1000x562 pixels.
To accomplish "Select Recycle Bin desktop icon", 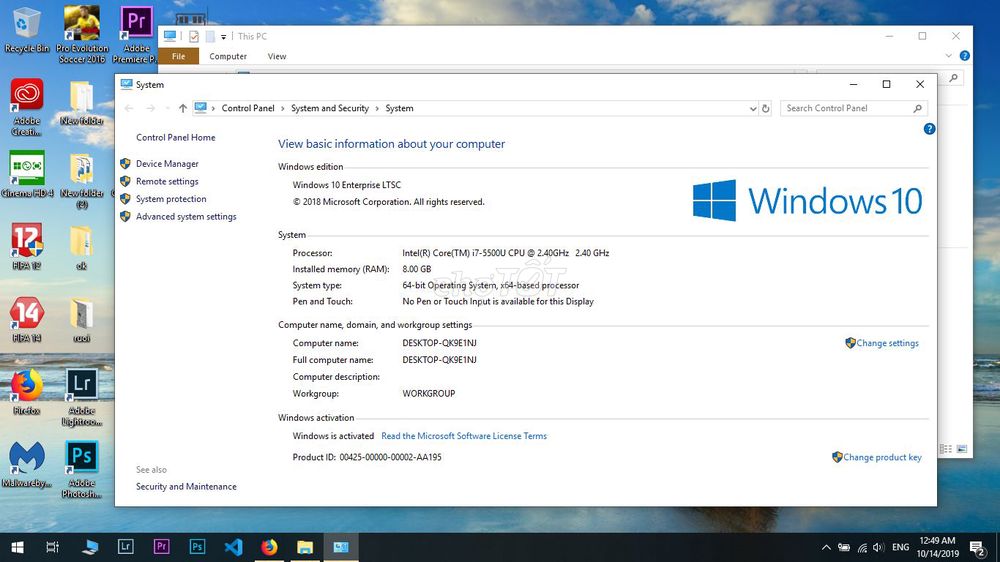I will point(26,30).
